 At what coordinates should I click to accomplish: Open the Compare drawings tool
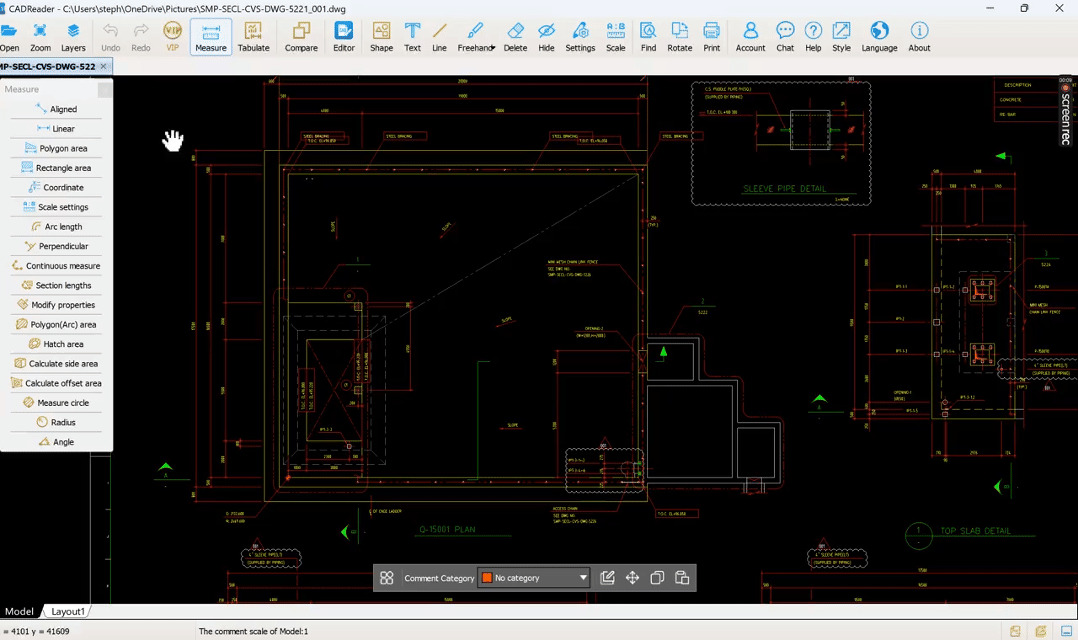click(x=301, y=37)
